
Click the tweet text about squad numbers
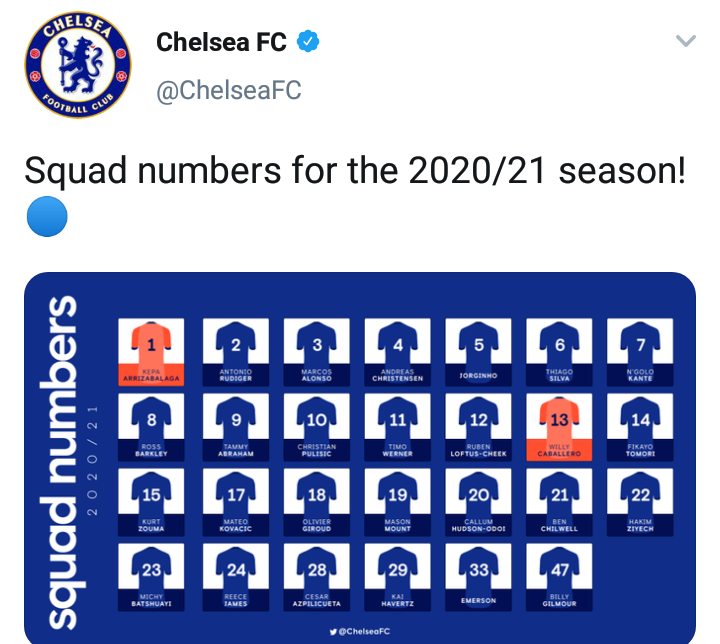click(x=355, y=171)
